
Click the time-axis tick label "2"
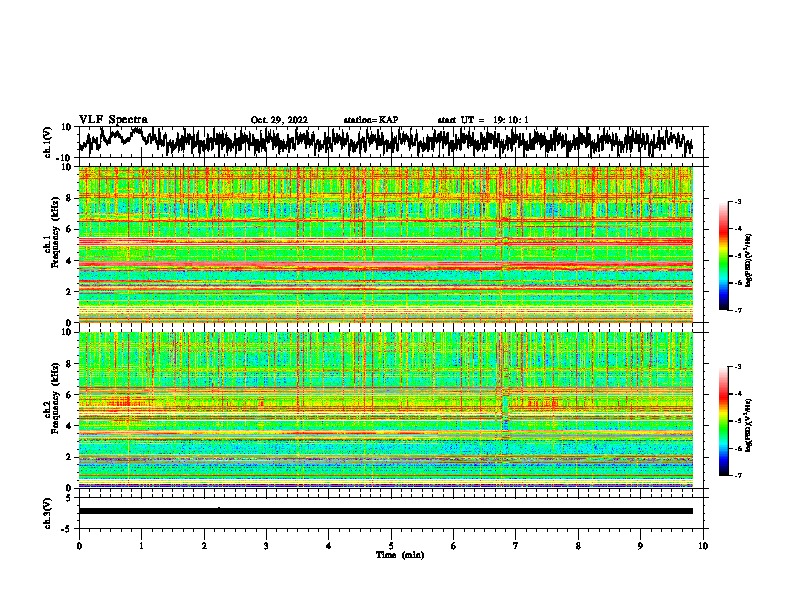[204, 546]
